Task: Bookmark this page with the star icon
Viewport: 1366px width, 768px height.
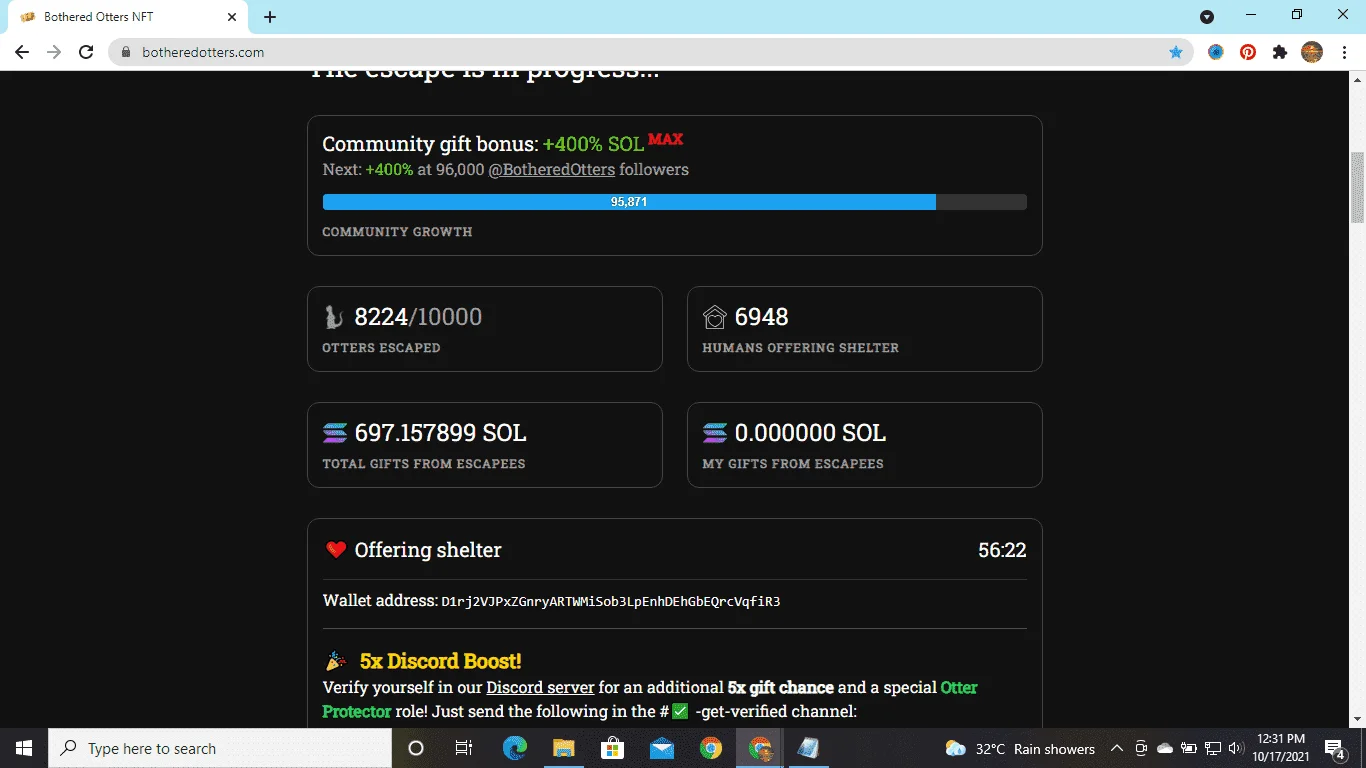Action: point(1176,52)
